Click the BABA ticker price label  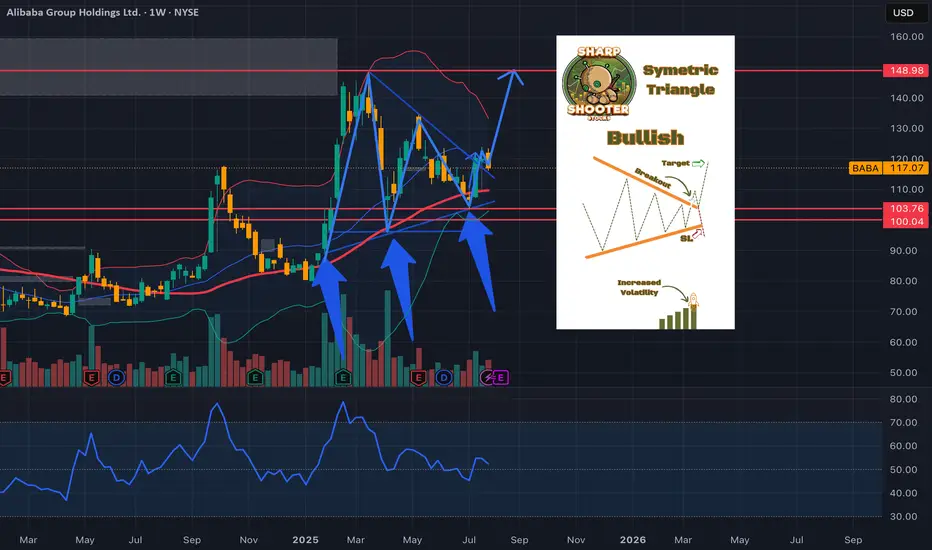(x=865, y=168)
